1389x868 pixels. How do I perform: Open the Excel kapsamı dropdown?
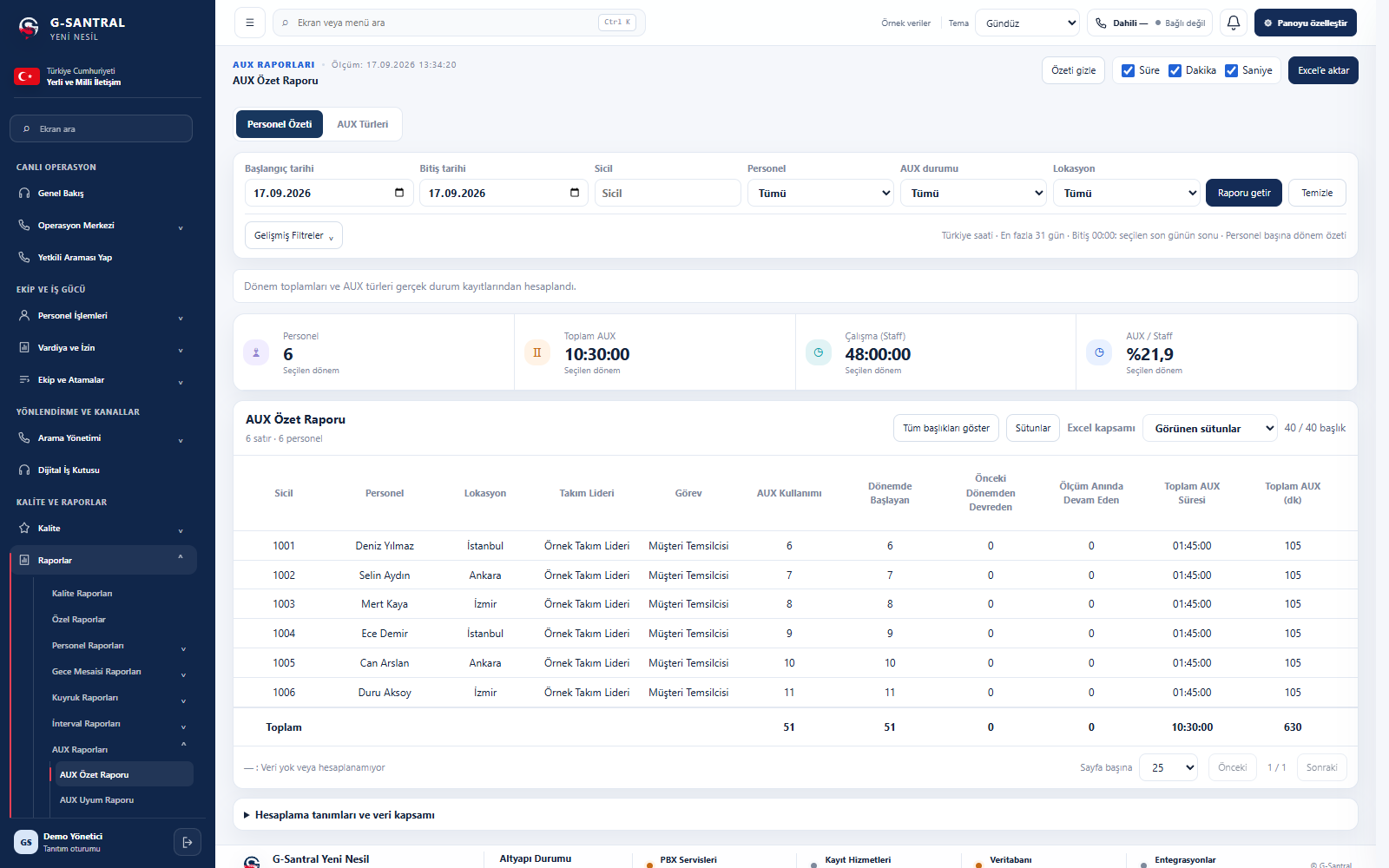pos(1210,428)
